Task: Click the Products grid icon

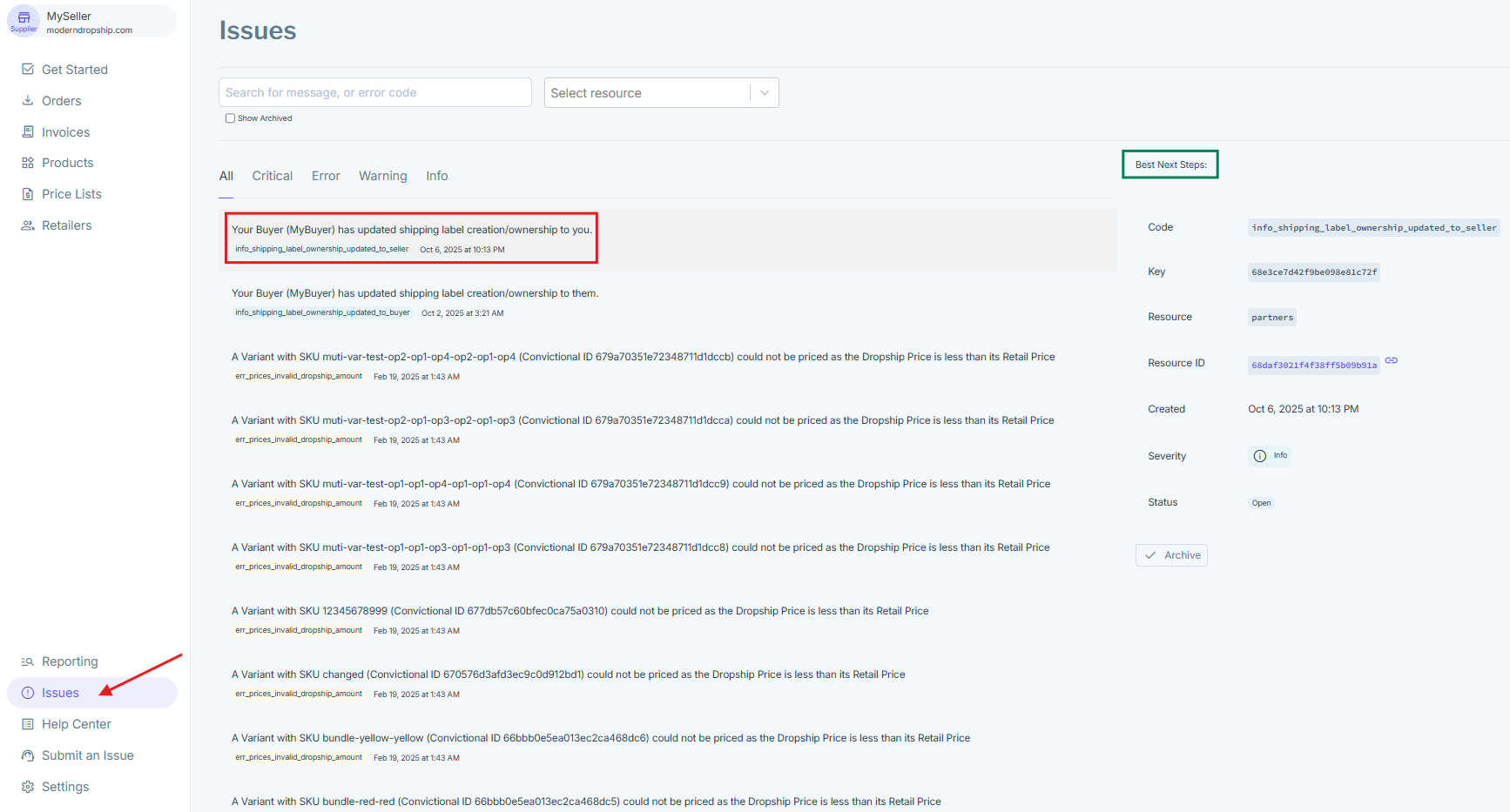Action: [x=28, y=163]
